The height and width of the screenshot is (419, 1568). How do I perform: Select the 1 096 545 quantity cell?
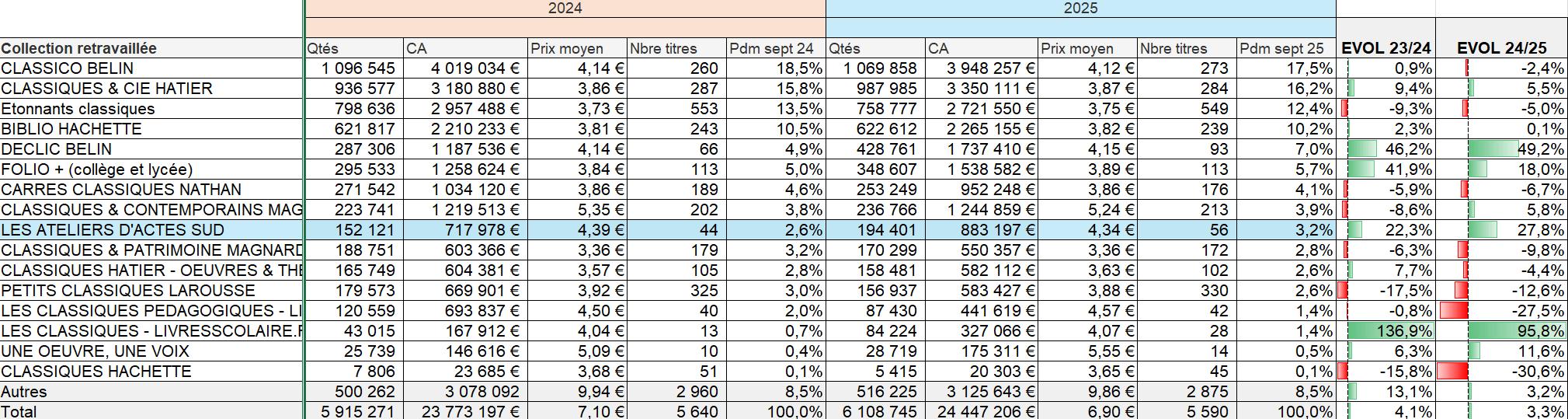[x=354, y=68]
